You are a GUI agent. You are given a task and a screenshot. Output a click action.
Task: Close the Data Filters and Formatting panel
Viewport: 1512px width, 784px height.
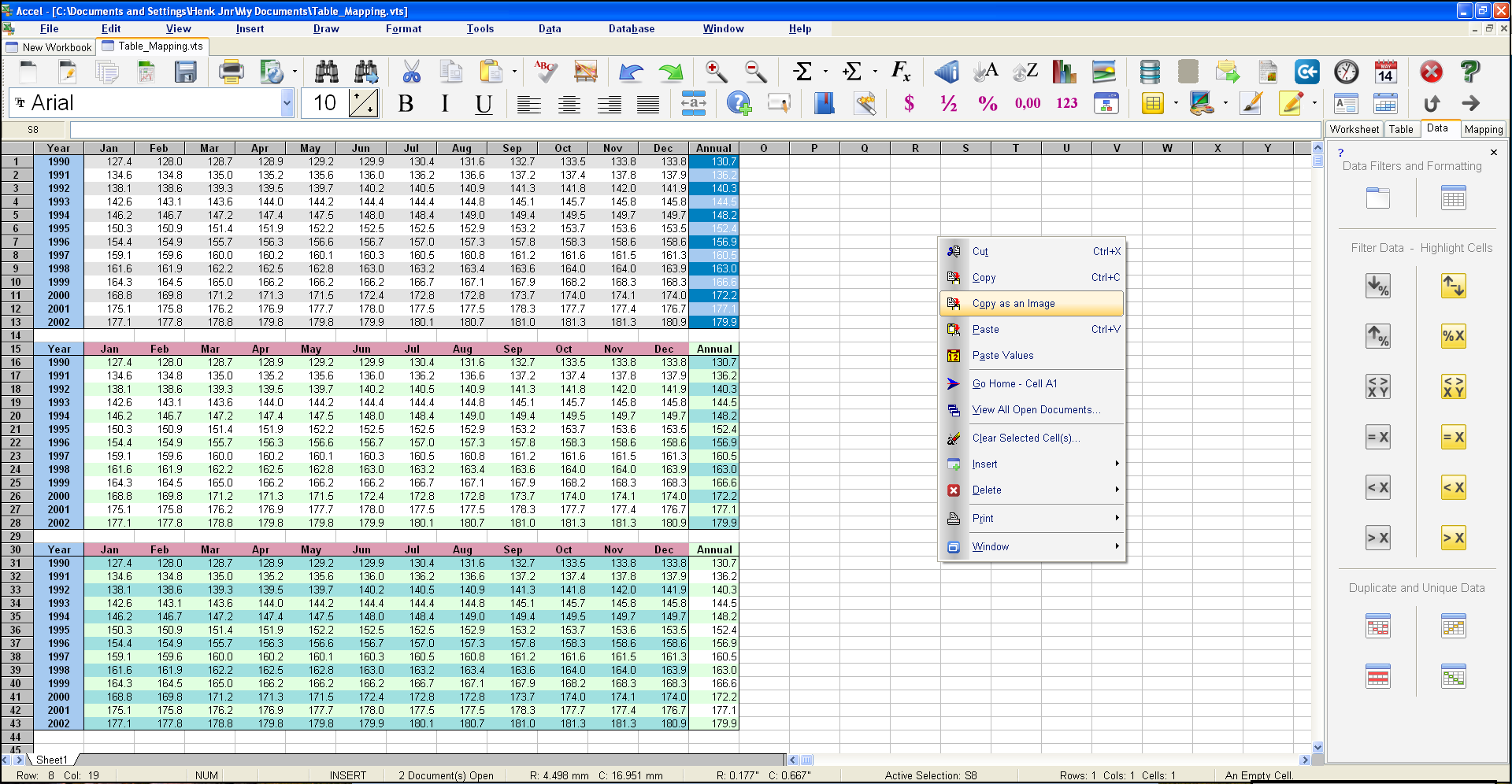coord(1493,152)
